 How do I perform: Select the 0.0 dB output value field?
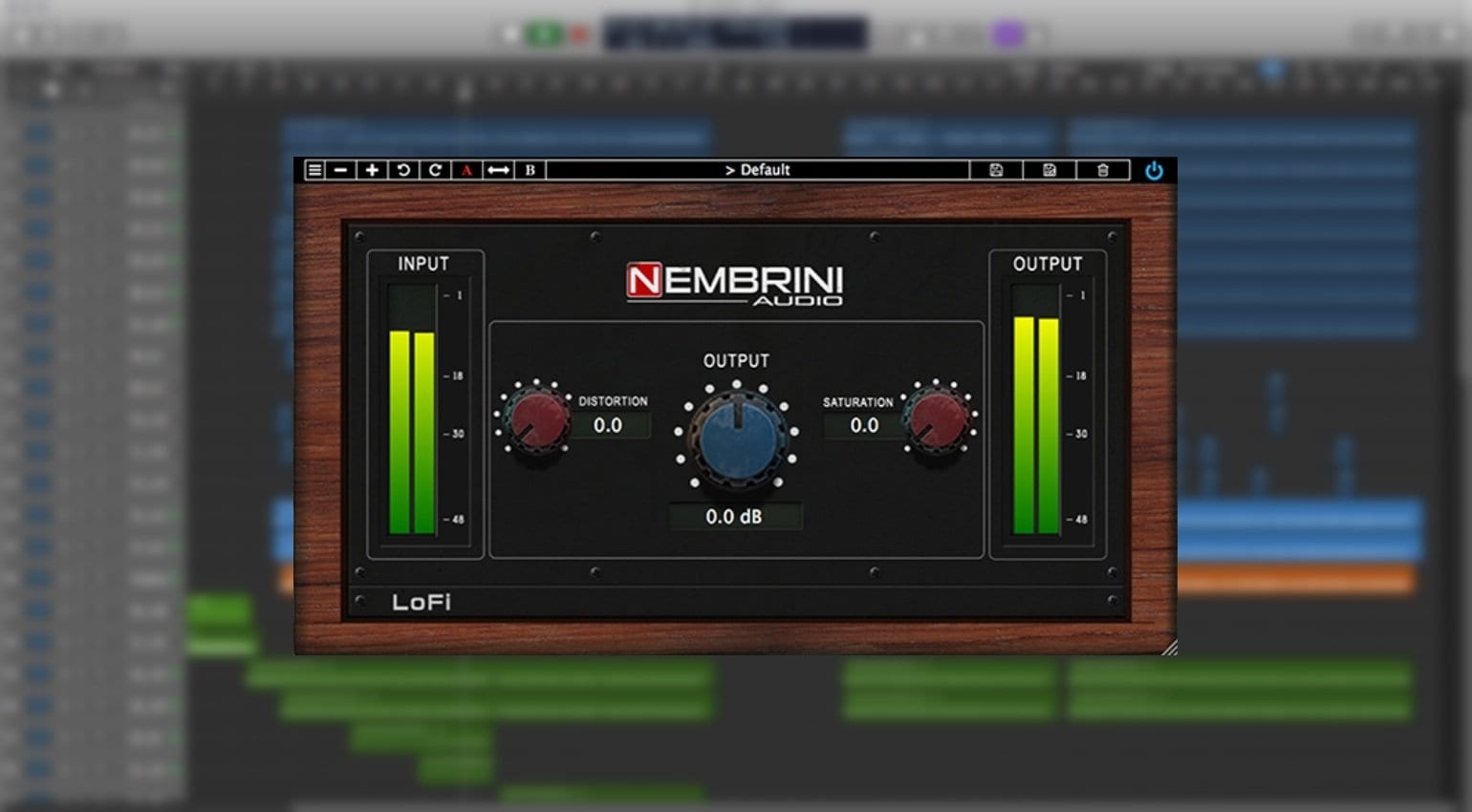pos(734,517)
